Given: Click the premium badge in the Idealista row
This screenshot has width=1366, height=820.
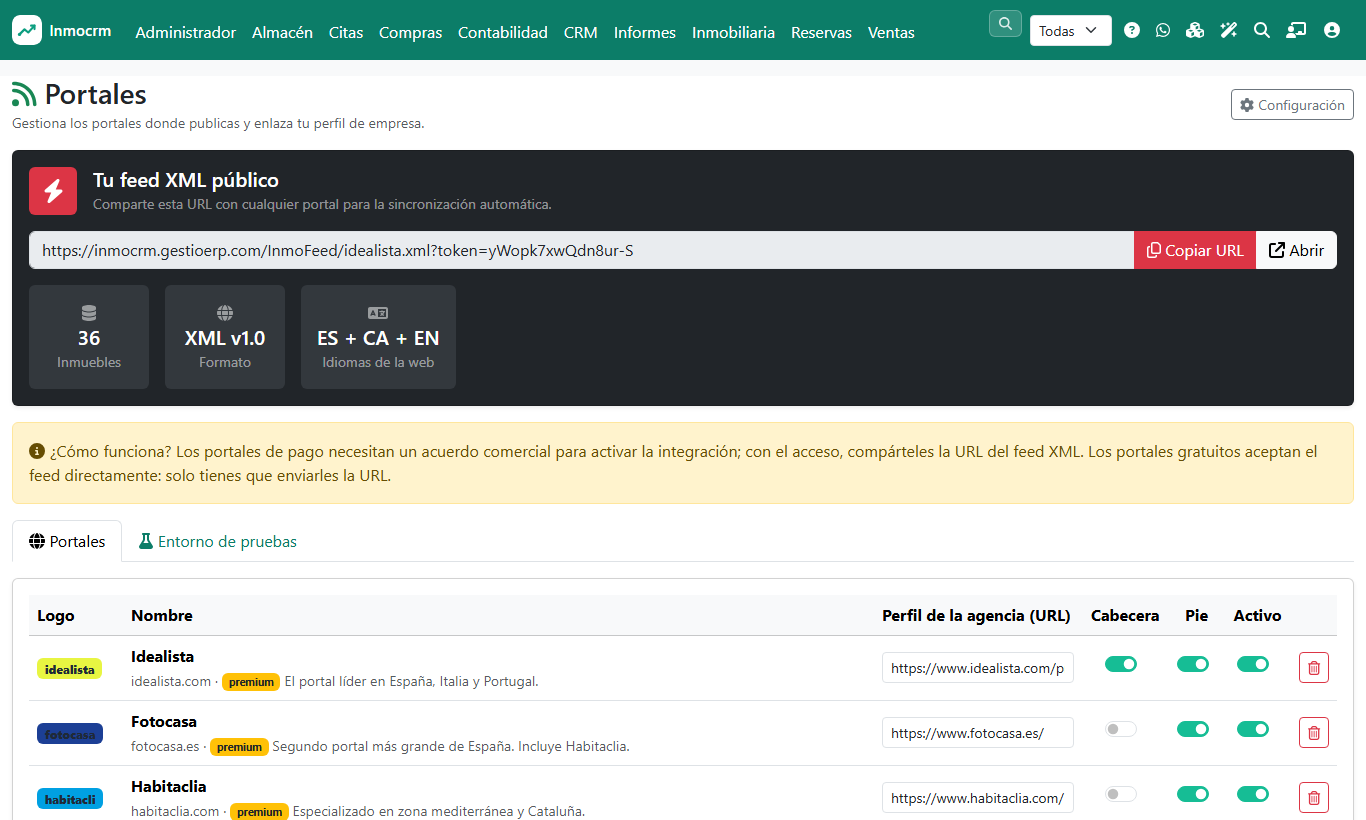Looking at the screenshot, I should 251,682.
